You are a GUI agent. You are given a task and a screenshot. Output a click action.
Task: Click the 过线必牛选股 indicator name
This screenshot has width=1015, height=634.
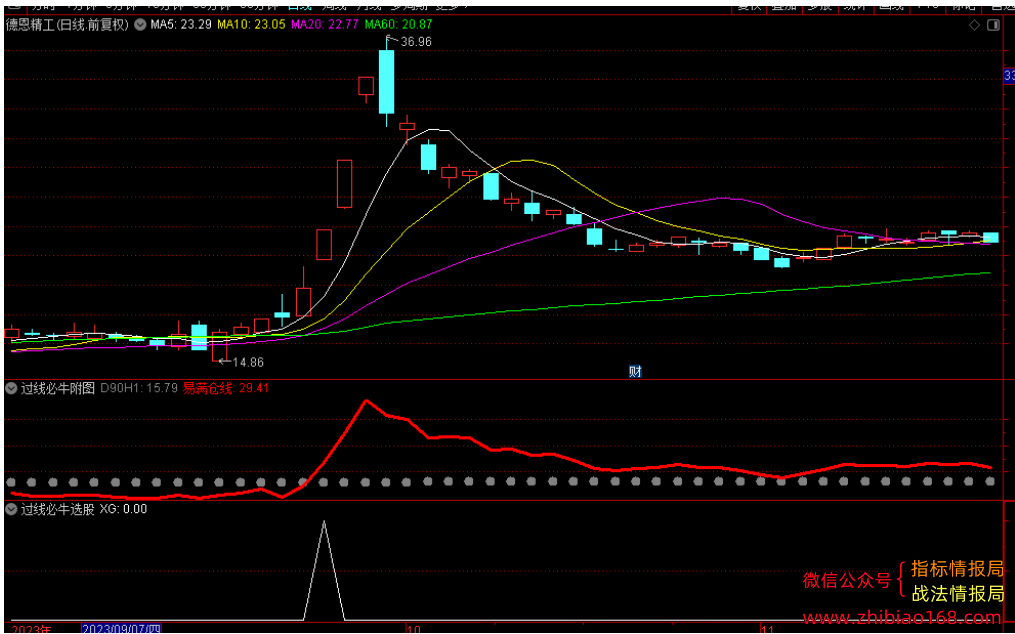[x=58, y=509]
